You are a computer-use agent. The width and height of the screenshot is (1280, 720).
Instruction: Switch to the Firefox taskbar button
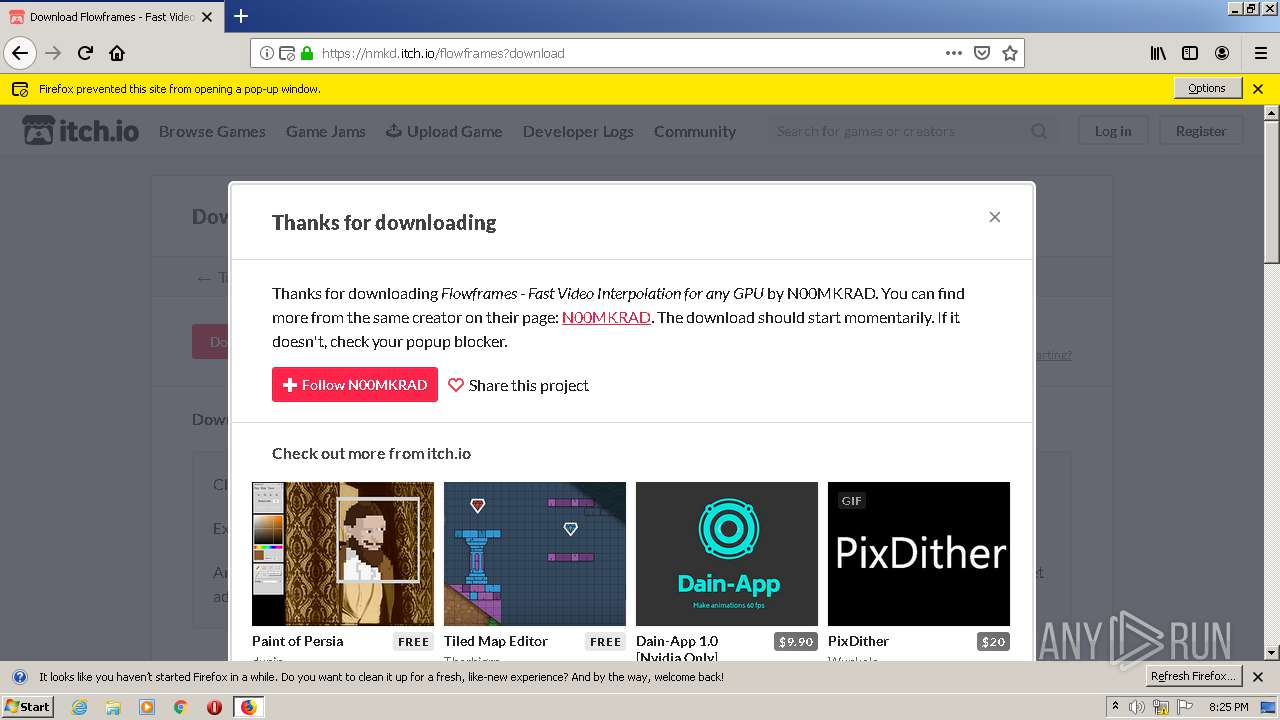[248, 707]
